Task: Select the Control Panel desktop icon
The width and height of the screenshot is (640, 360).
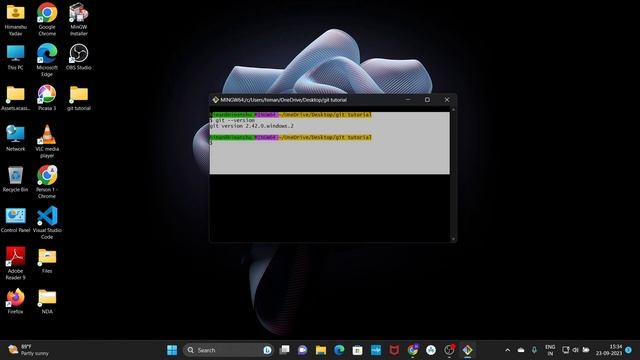Action: (x=16, y=220)
